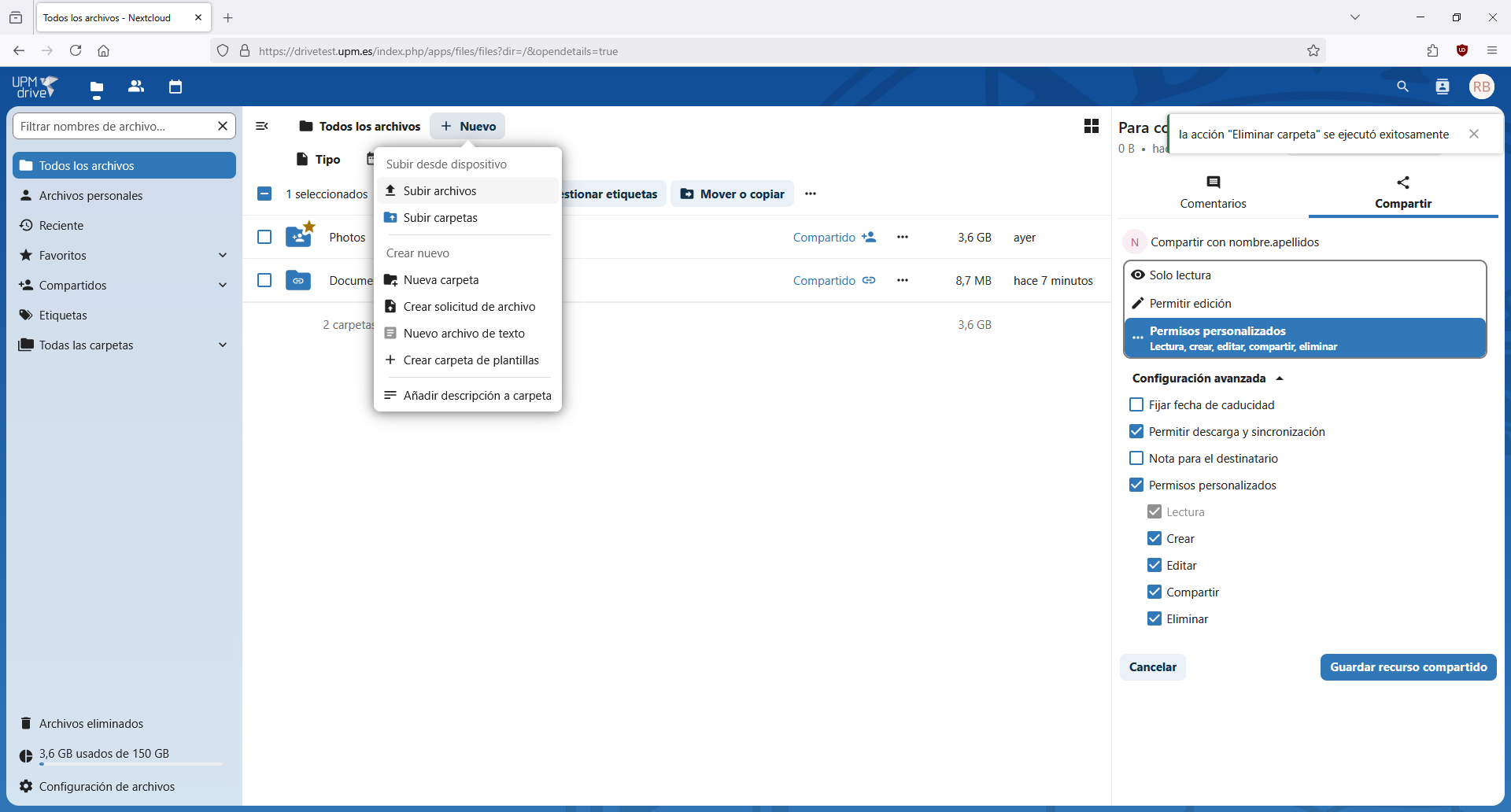The width and height of the screenshot is (1511, 812).
Task: Select the Photos row checkbox
Action: tap(264, 237)
